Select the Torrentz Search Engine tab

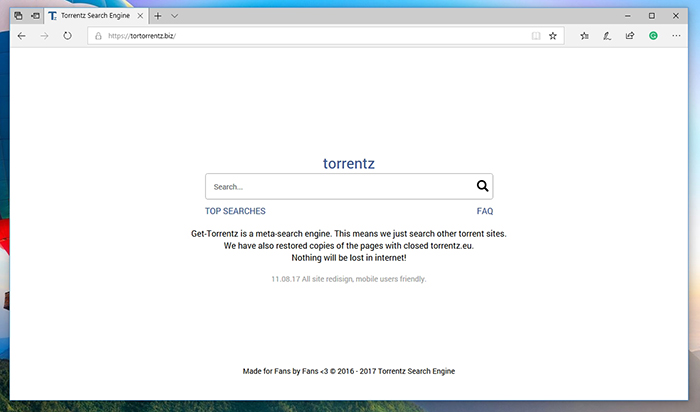[x=95, y=16]
